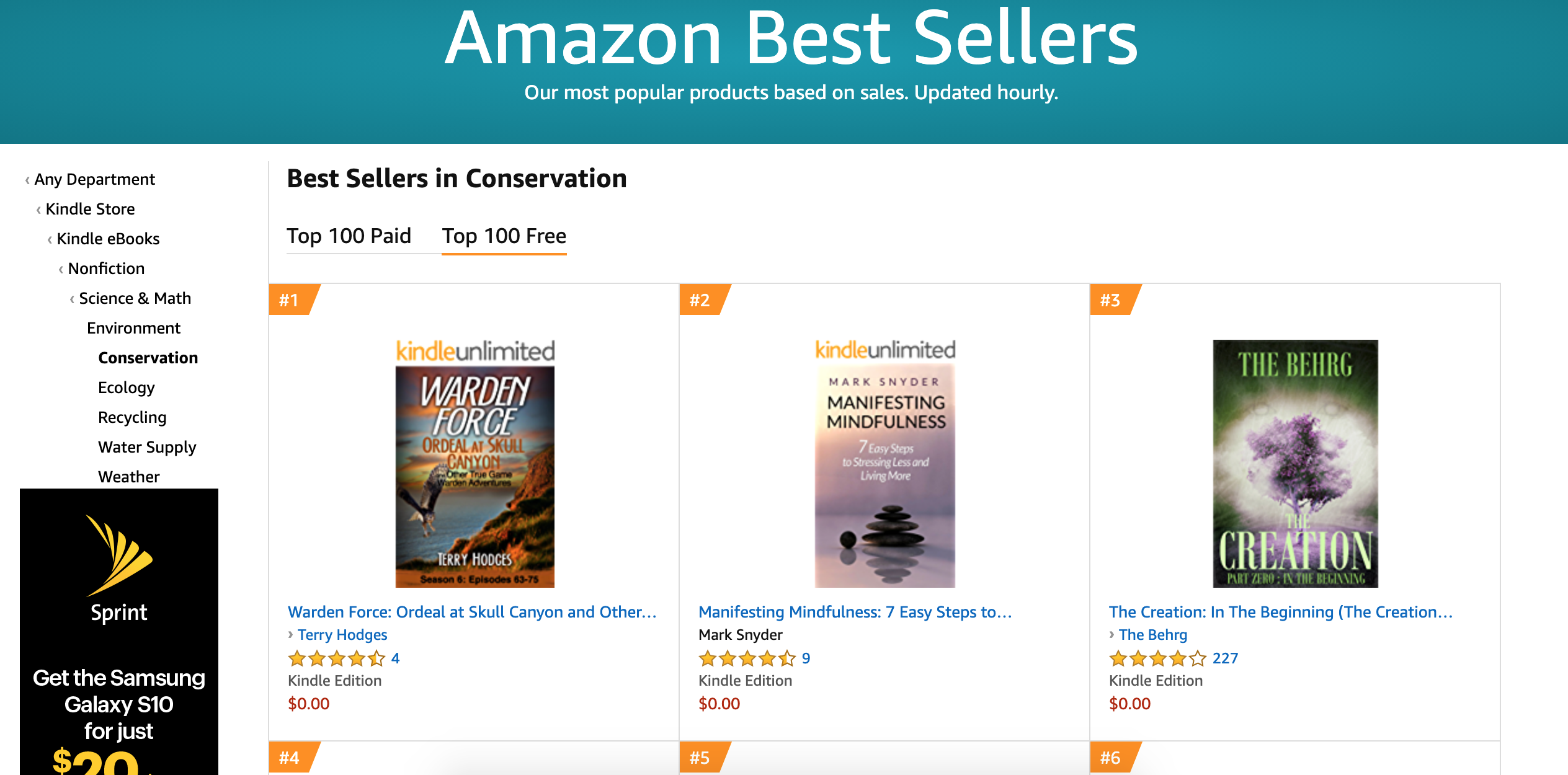Open The Behrg author link
Screen dimensions: 1568x775
pos(1152,635)
